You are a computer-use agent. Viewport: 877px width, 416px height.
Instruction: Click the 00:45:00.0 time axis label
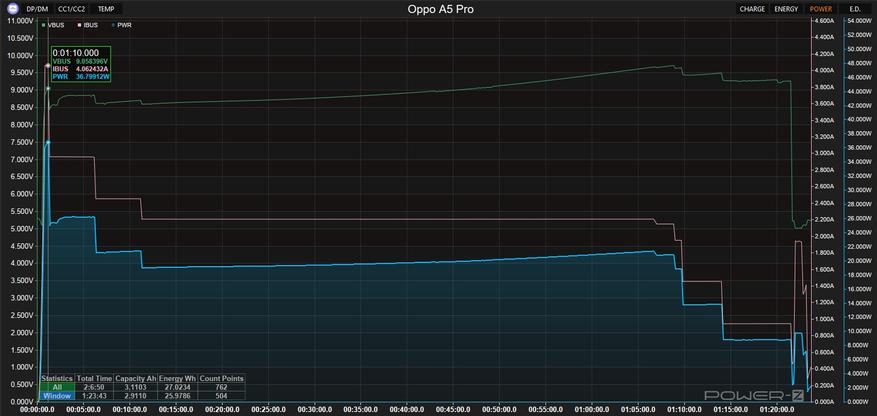(452, 410)
